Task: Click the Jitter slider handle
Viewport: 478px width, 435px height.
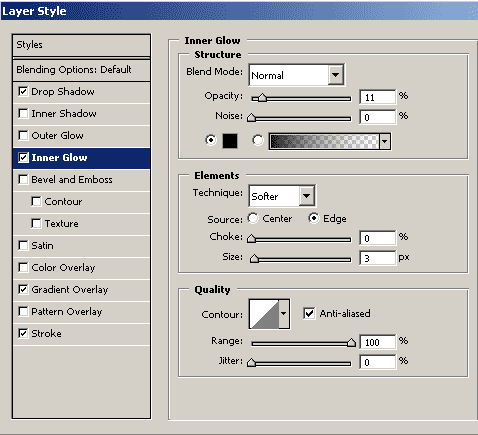Action: [251, 363]
